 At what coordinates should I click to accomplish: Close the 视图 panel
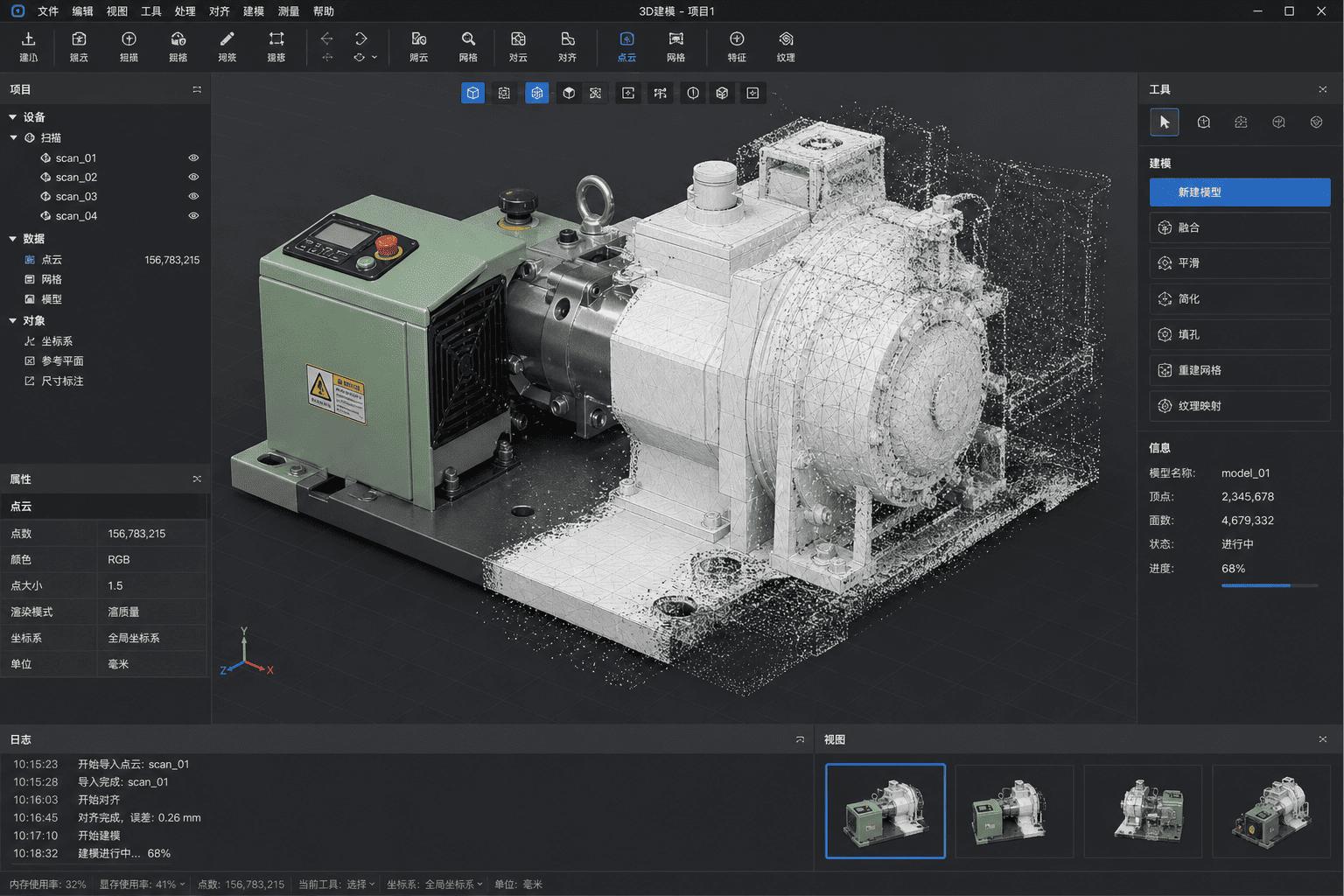pyautogui.click(x=1322, y=739)
